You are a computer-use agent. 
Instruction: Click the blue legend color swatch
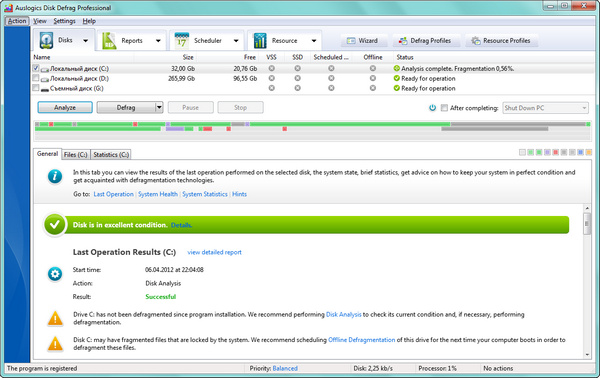(580, 152)
